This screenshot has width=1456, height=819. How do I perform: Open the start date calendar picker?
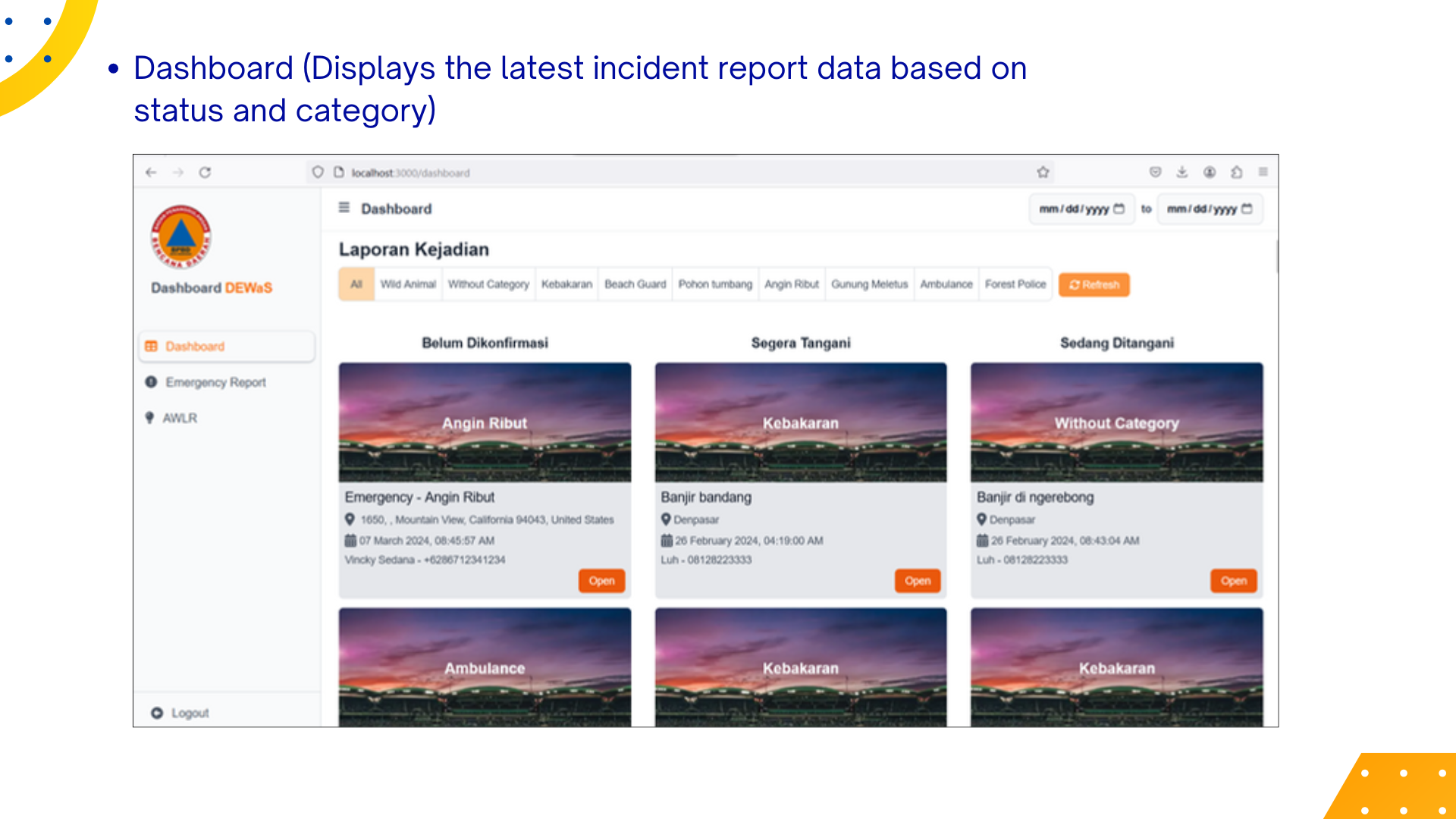click(1119, 209)
